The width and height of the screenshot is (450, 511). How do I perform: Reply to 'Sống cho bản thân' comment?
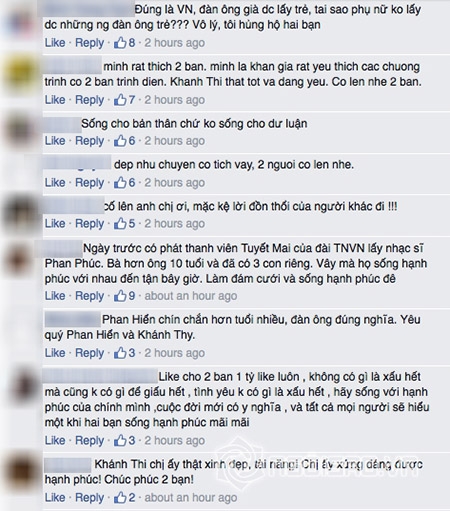pyautogui.click(x=90, y=141)
